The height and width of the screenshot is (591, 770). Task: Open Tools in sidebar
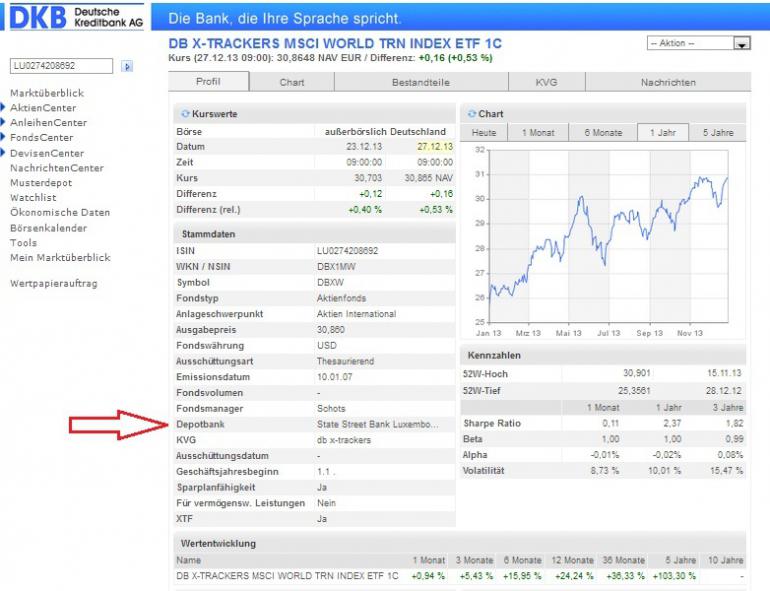tap(24, 243)
